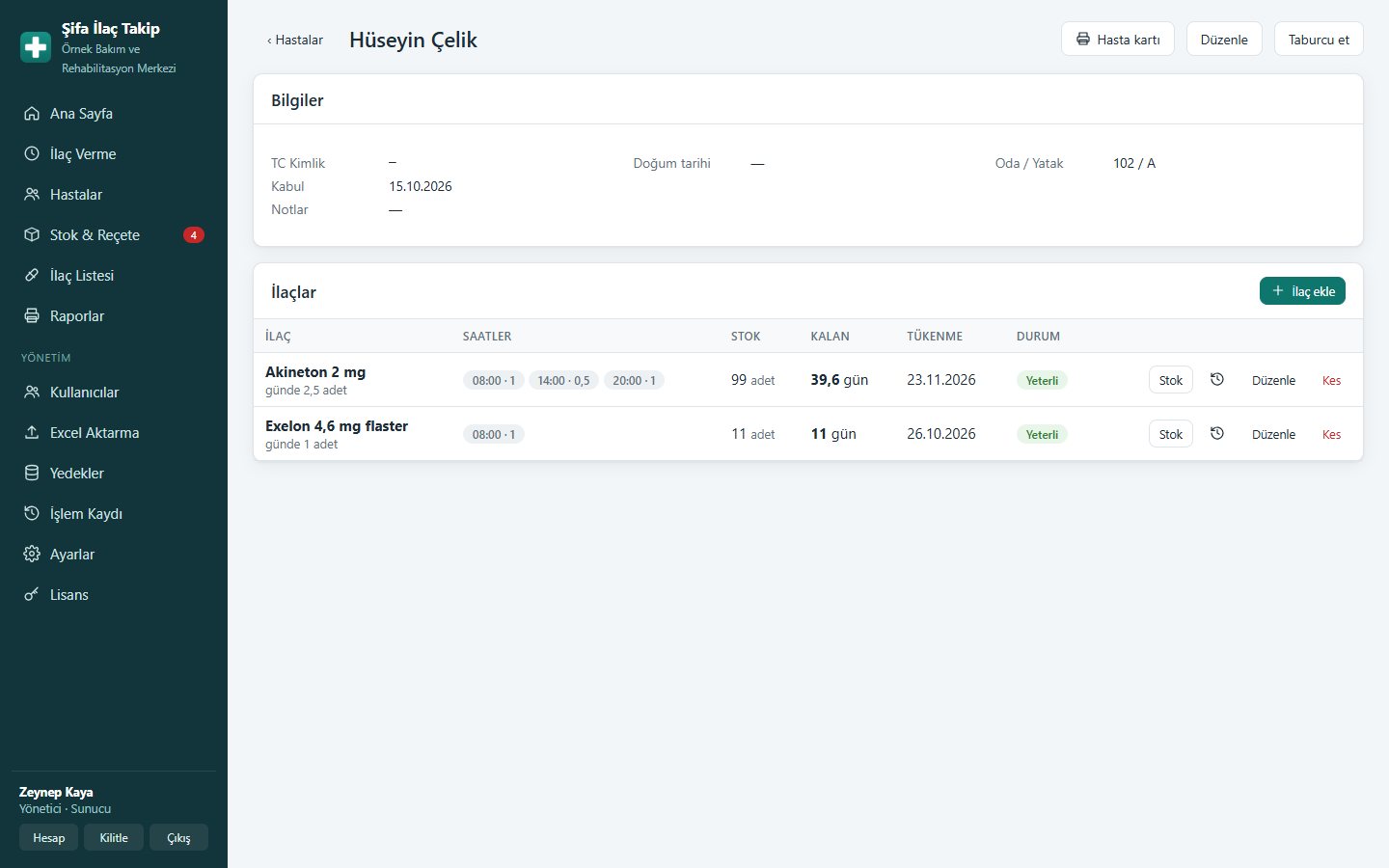1389x868 pixels.
Task: Click the İlaç Verme clock icon
Action: pos(32,154)
